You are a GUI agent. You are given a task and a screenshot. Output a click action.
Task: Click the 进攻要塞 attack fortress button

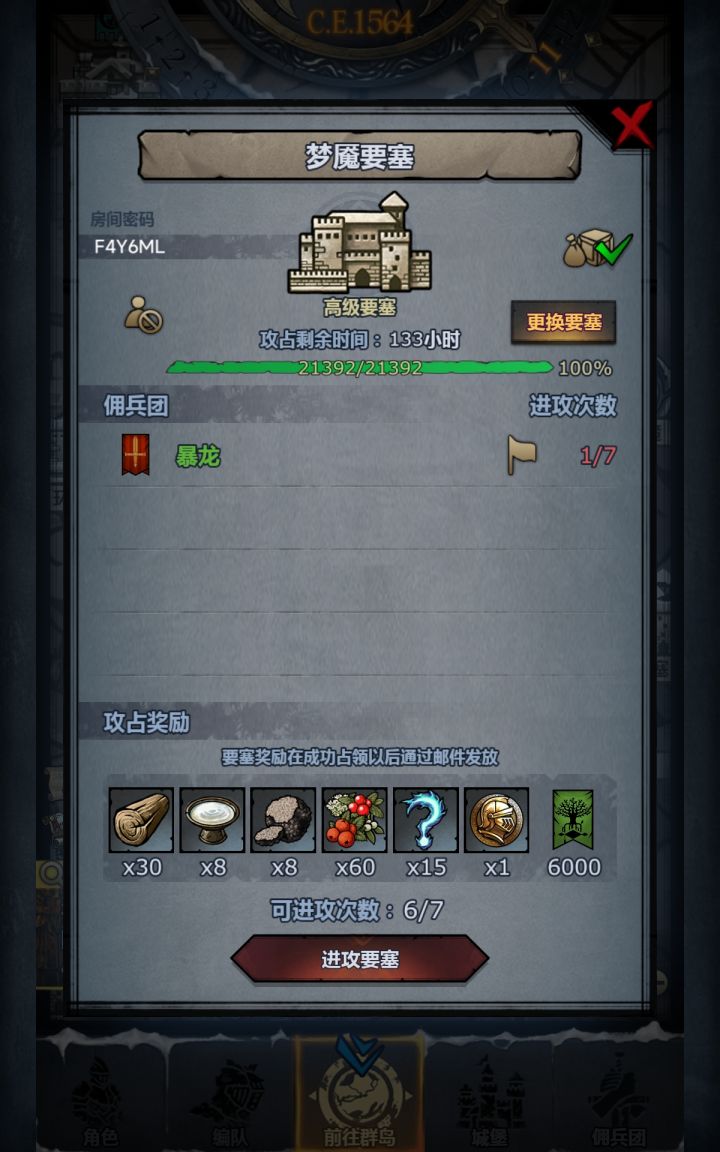tap(359, 959)
